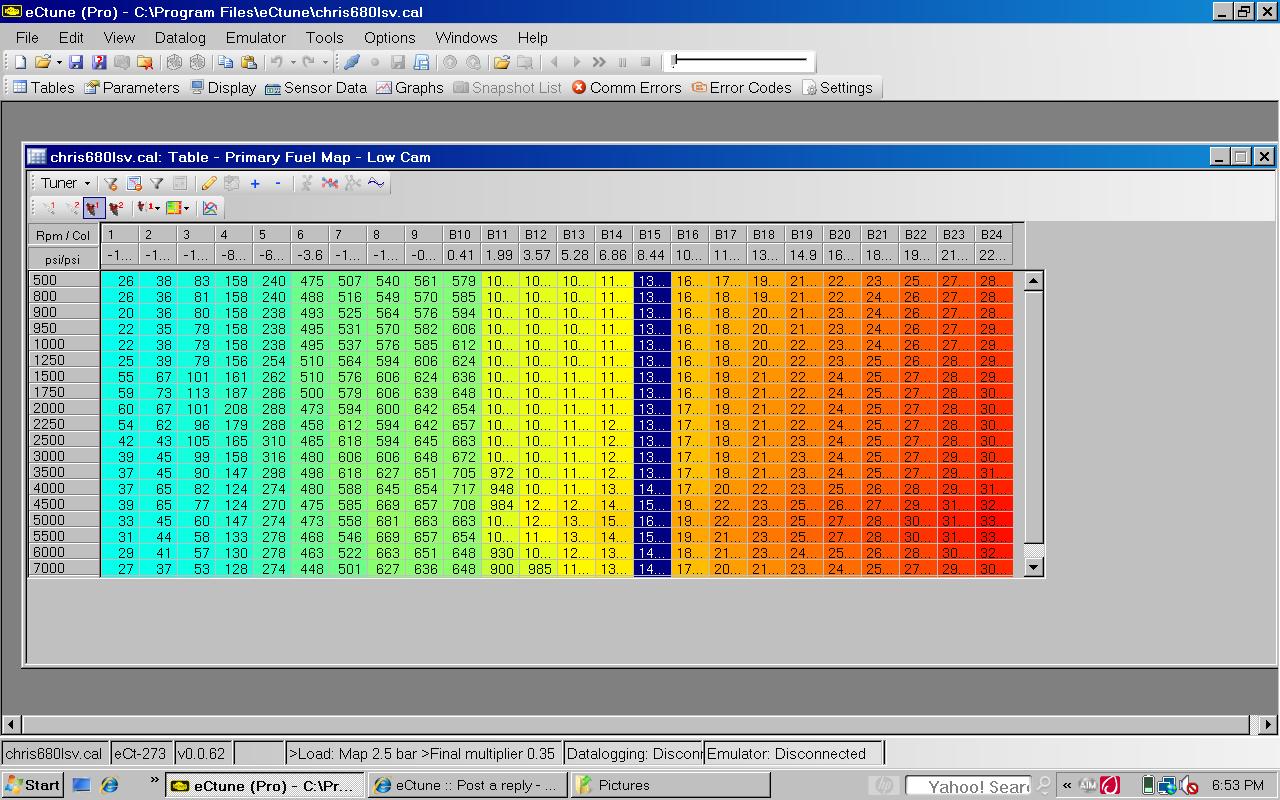Screen dimensions: 1280x800
Task: Open the Redo history dropdown arrow
Action: coord(325,62)
